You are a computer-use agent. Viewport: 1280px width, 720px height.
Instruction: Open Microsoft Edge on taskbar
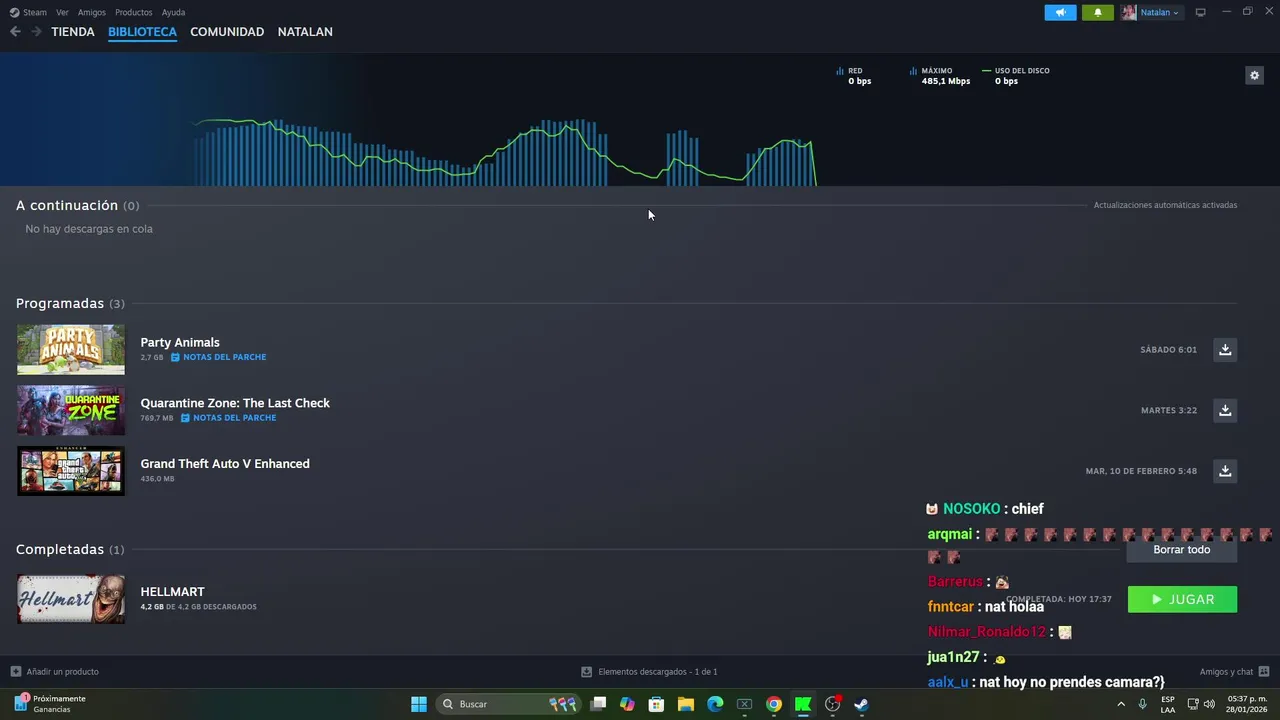click(x=715, y=704)
